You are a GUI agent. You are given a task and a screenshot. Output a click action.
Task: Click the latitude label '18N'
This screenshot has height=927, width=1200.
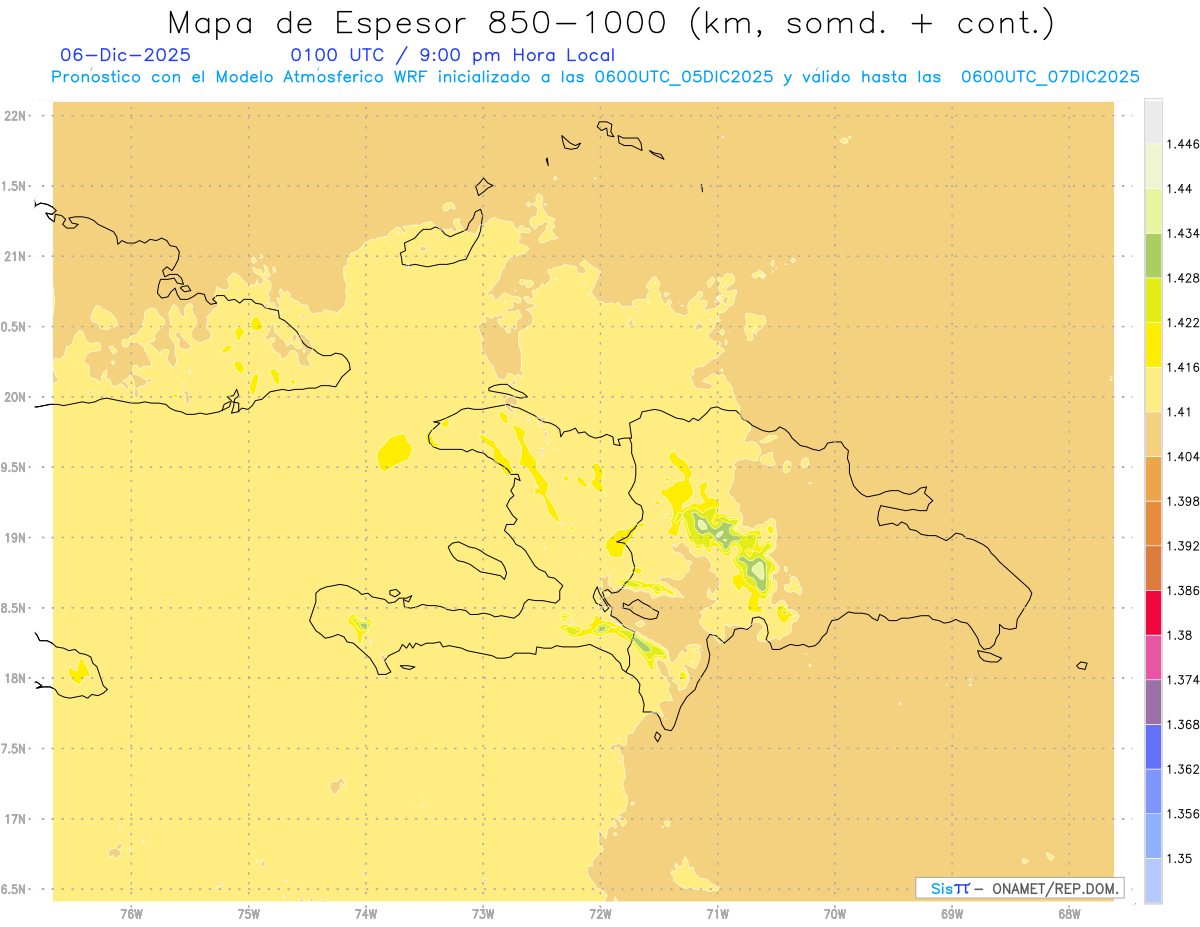16,679
